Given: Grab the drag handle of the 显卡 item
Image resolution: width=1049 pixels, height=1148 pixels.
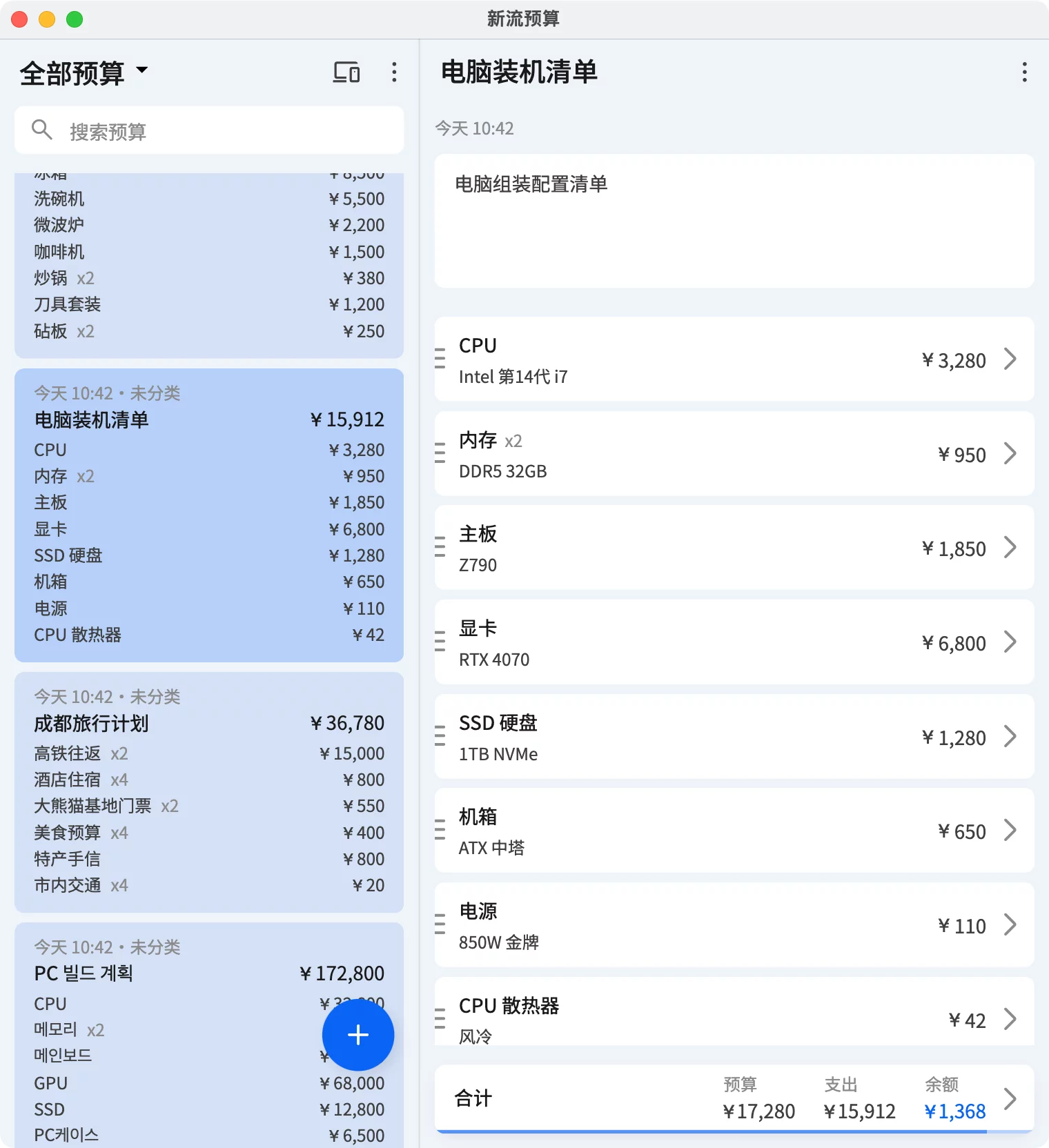Looking at the screenshot, I should coord(440,642).
